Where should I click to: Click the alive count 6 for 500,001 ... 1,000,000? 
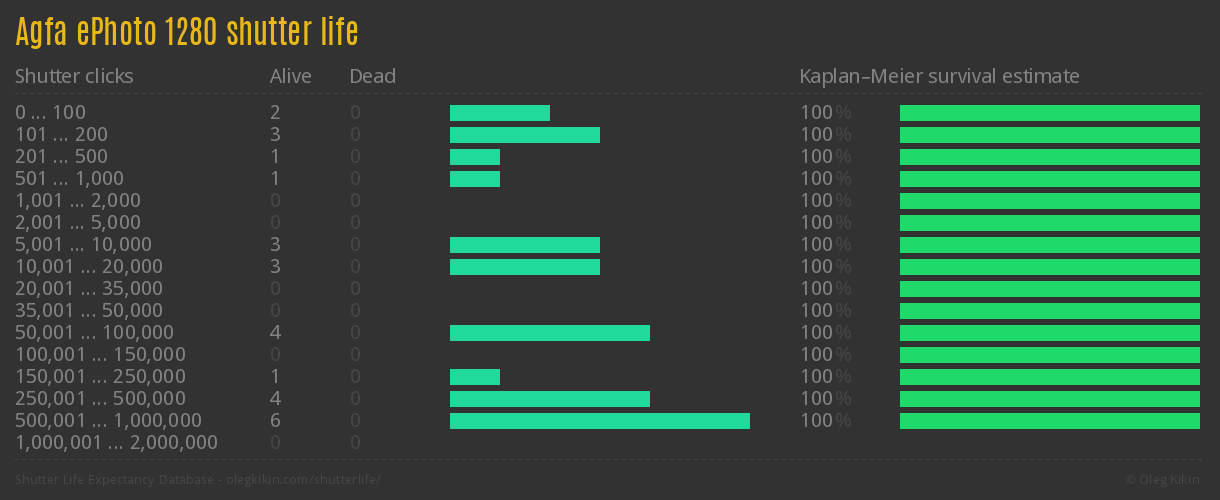pos(275,421)
